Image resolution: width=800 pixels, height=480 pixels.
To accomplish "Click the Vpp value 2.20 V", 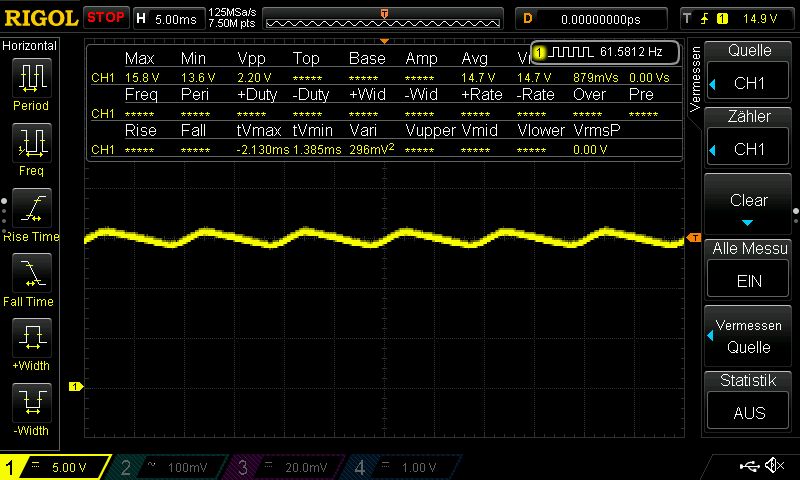I will coord(254,78).
